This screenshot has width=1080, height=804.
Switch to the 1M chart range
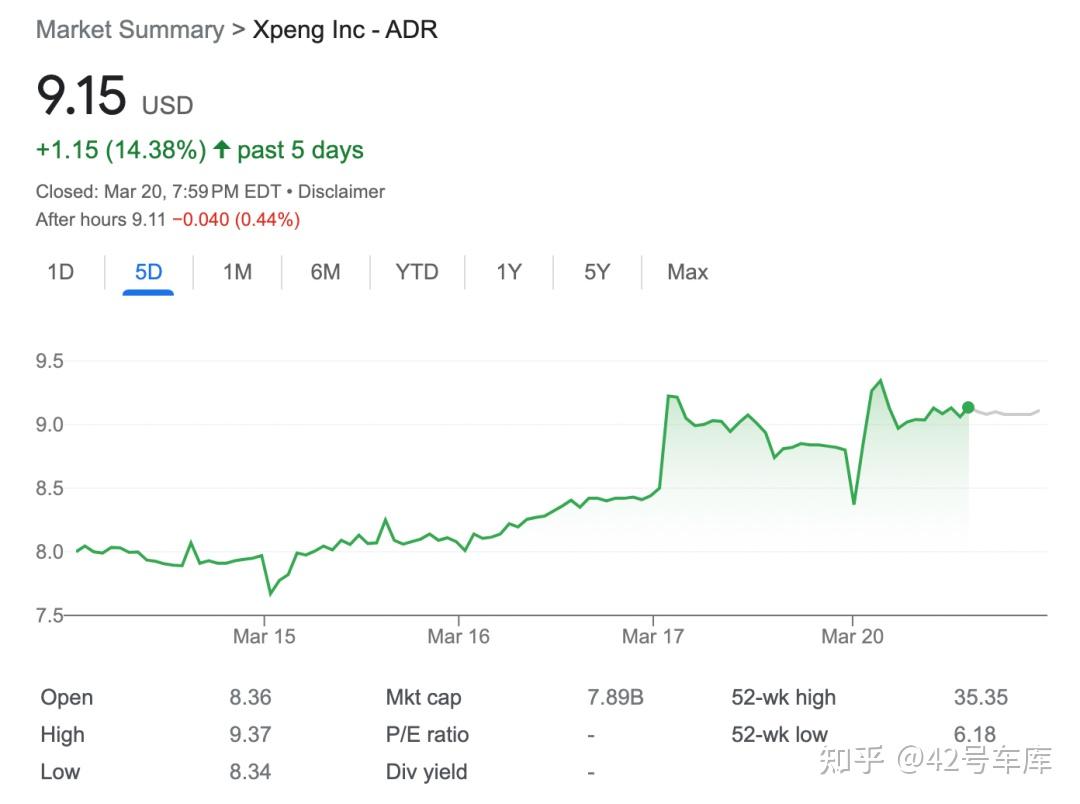coord(237,272)
